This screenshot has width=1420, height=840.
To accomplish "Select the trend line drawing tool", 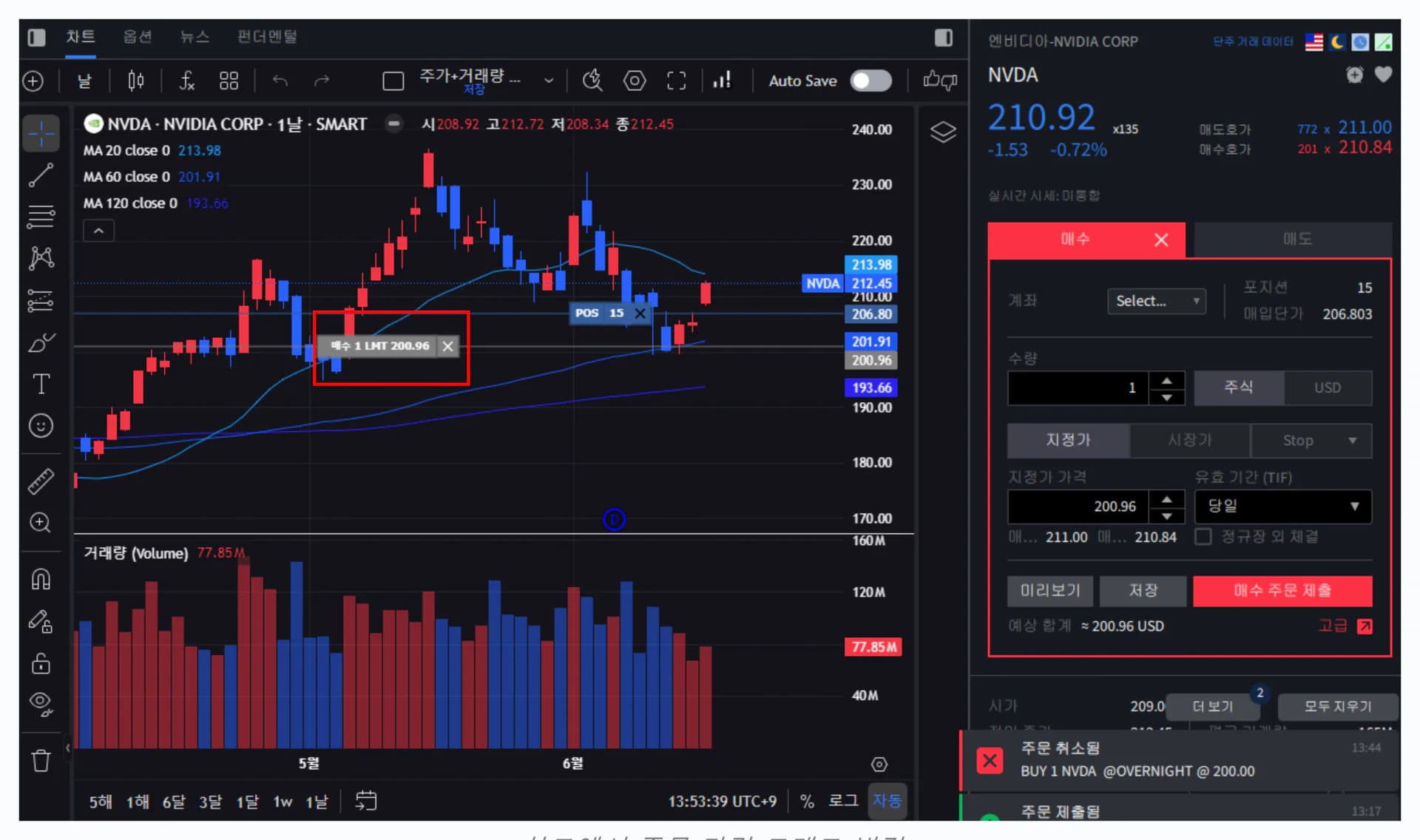I will [41, 175].
